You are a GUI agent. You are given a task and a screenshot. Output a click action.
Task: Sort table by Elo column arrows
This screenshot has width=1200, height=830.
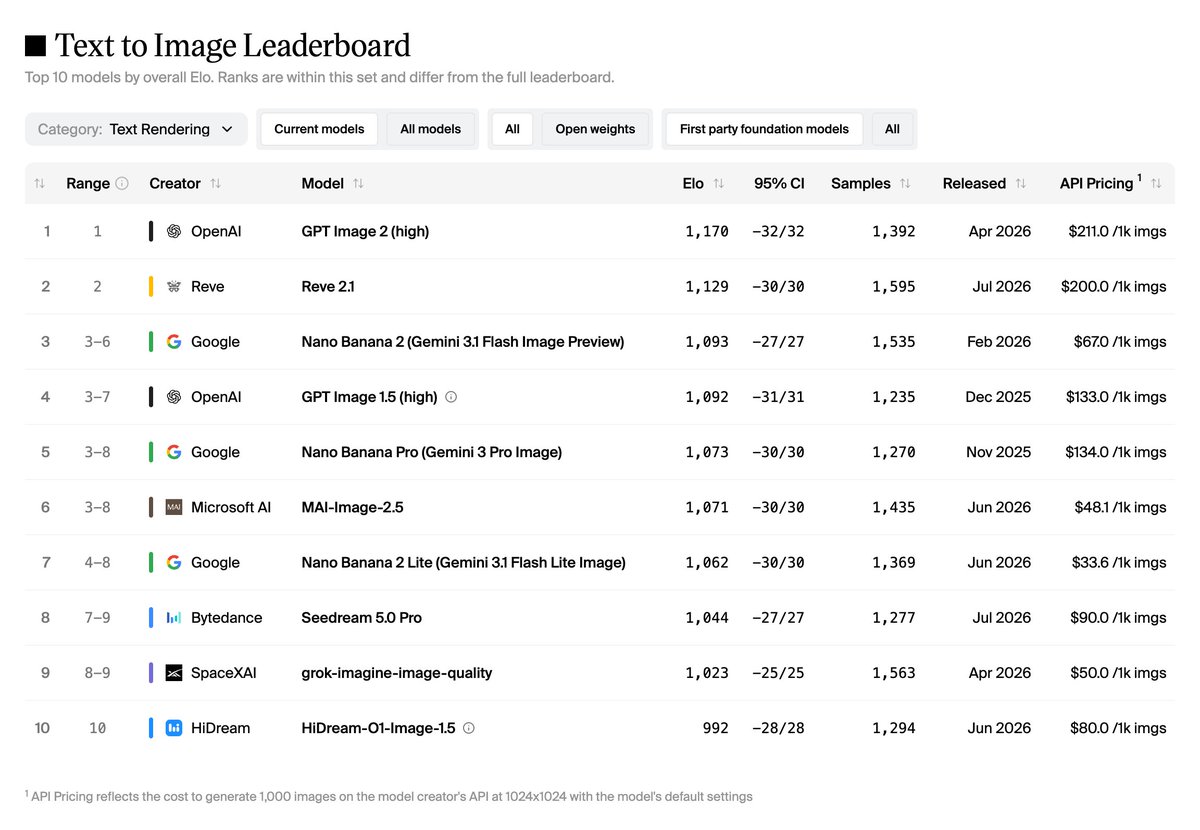tap(718, 184)
